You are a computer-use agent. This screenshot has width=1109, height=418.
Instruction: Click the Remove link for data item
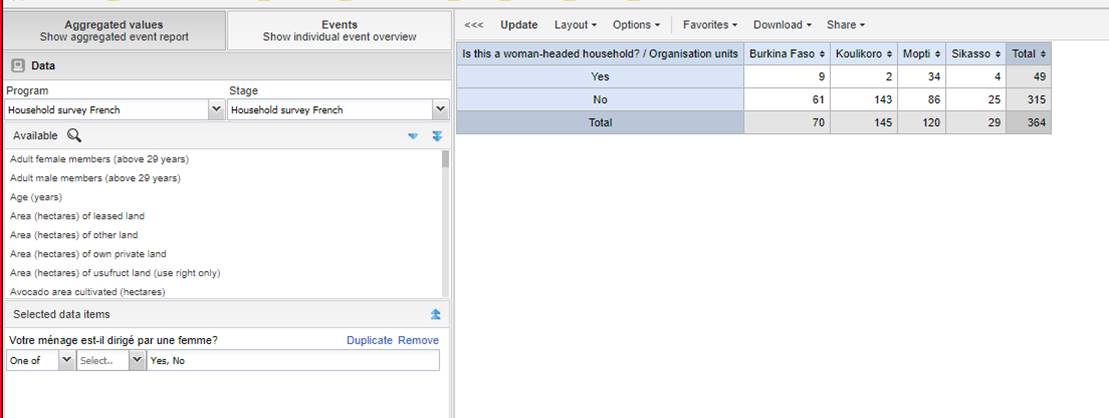(x=418, y=341)
